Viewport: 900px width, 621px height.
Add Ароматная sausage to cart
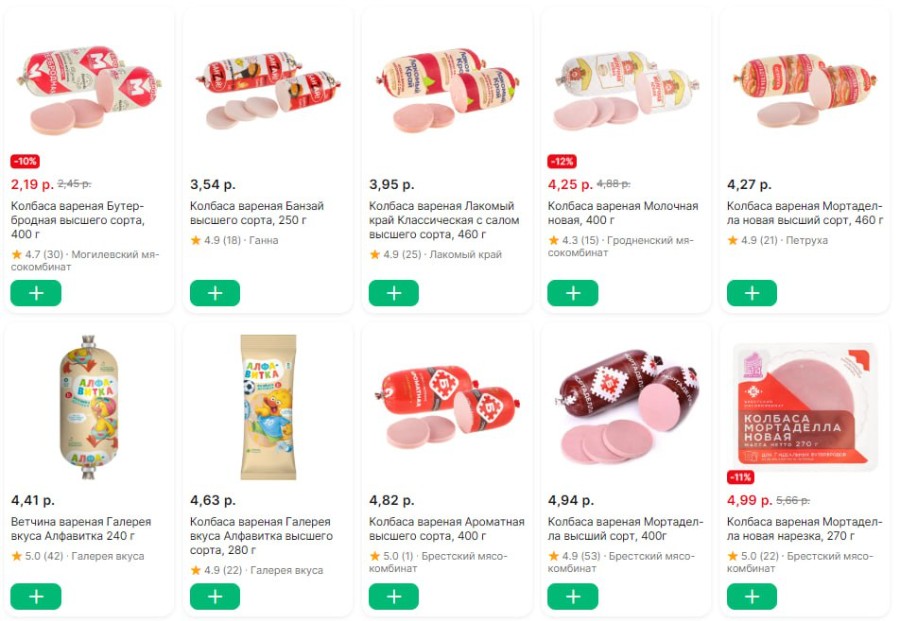(394, 596)
